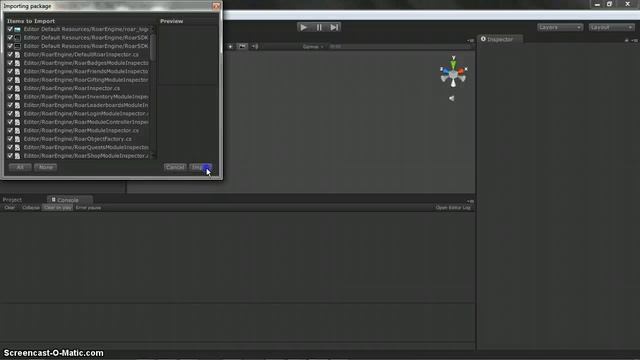
Task: Uncheck RoarFriendsModuleInspector checkbox
Action: [10, 71]
